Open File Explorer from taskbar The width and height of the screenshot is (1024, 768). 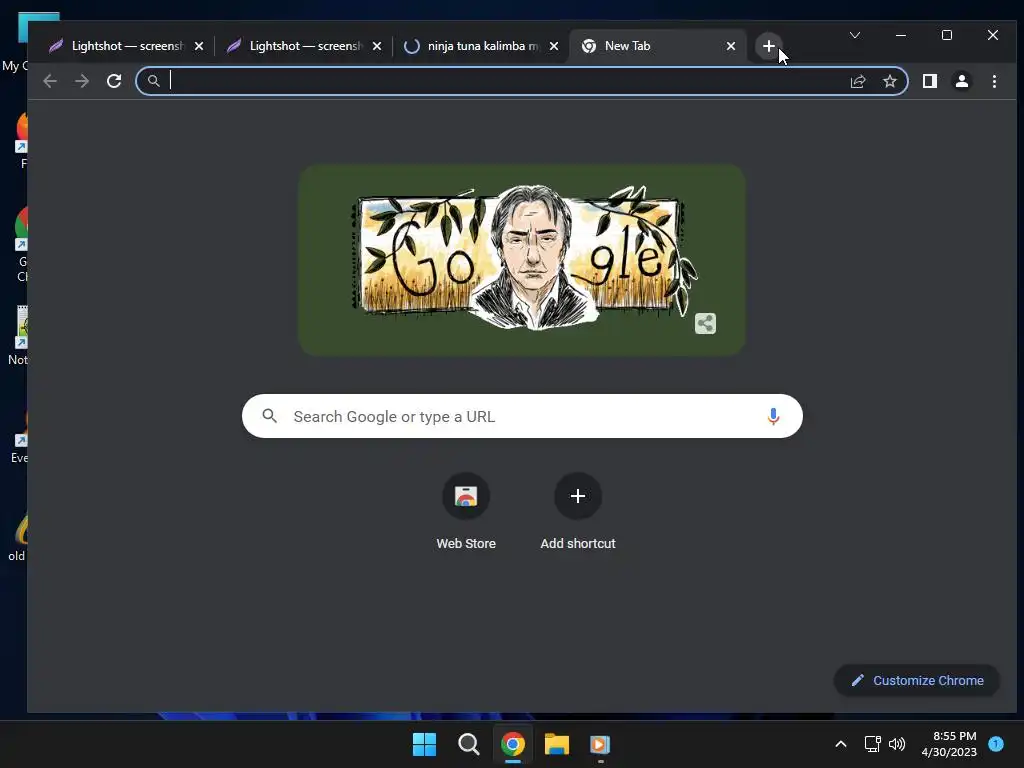point(557,744)
